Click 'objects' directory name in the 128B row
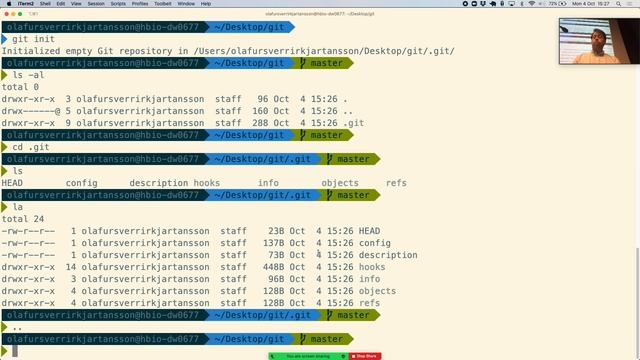 [377, 291]
